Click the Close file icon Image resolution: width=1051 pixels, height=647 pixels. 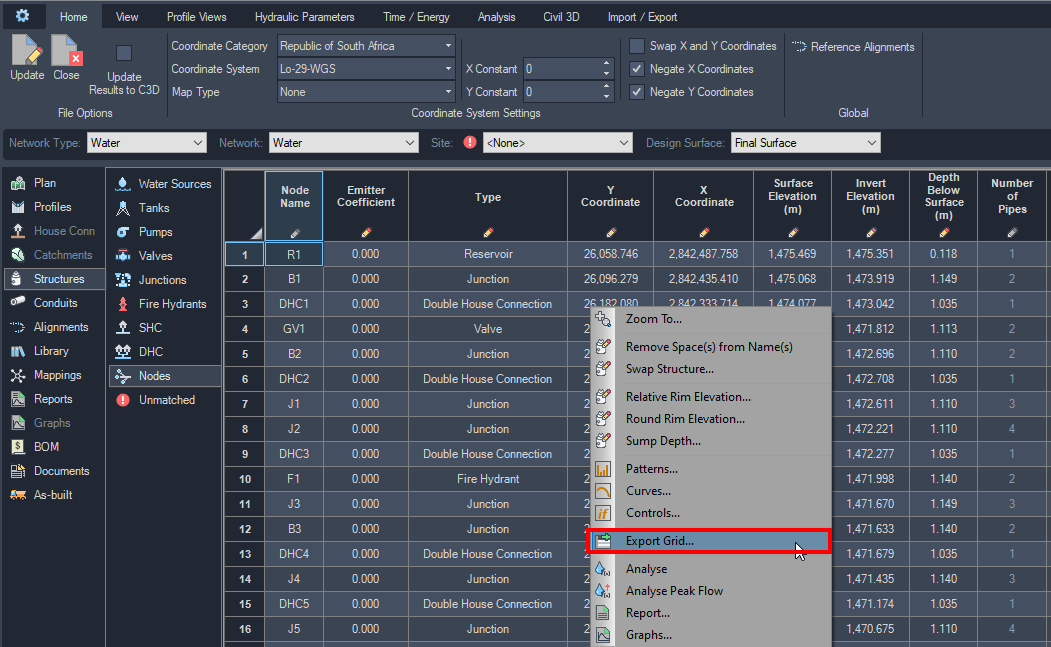click(66, 51)
